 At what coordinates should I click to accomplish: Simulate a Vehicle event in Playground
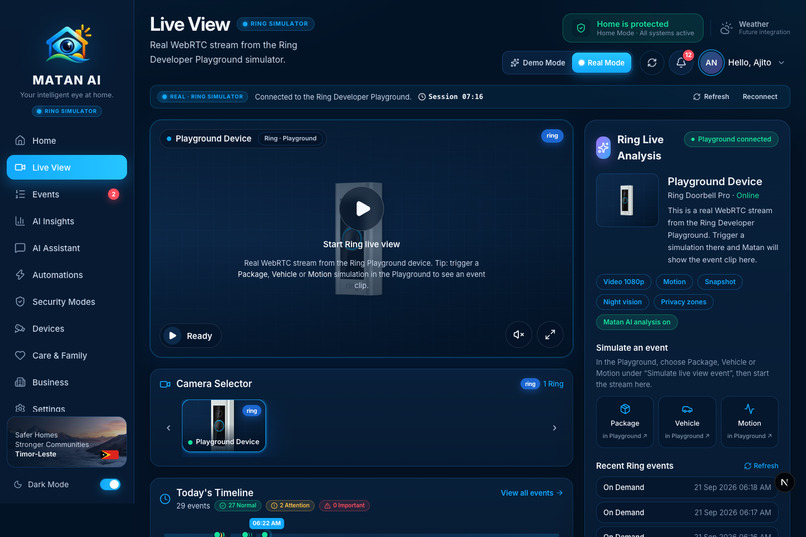pos(687,422)
